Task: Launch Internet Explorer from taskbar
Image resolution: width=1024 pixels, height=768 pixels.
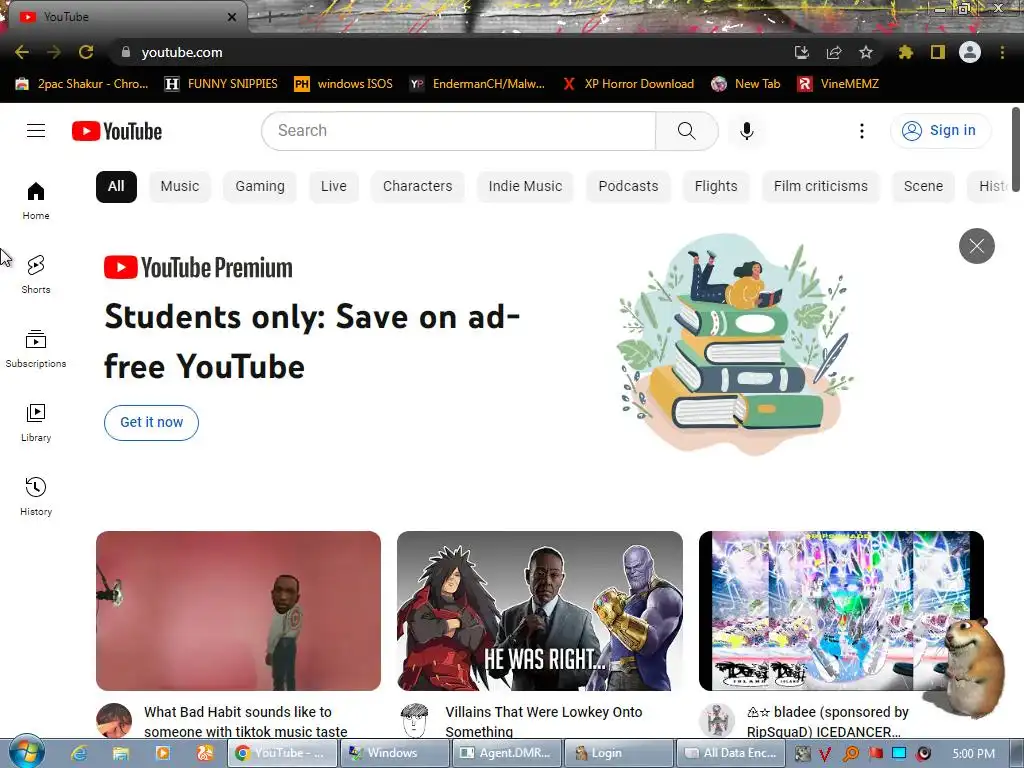Action: click(x=79, y=753)
